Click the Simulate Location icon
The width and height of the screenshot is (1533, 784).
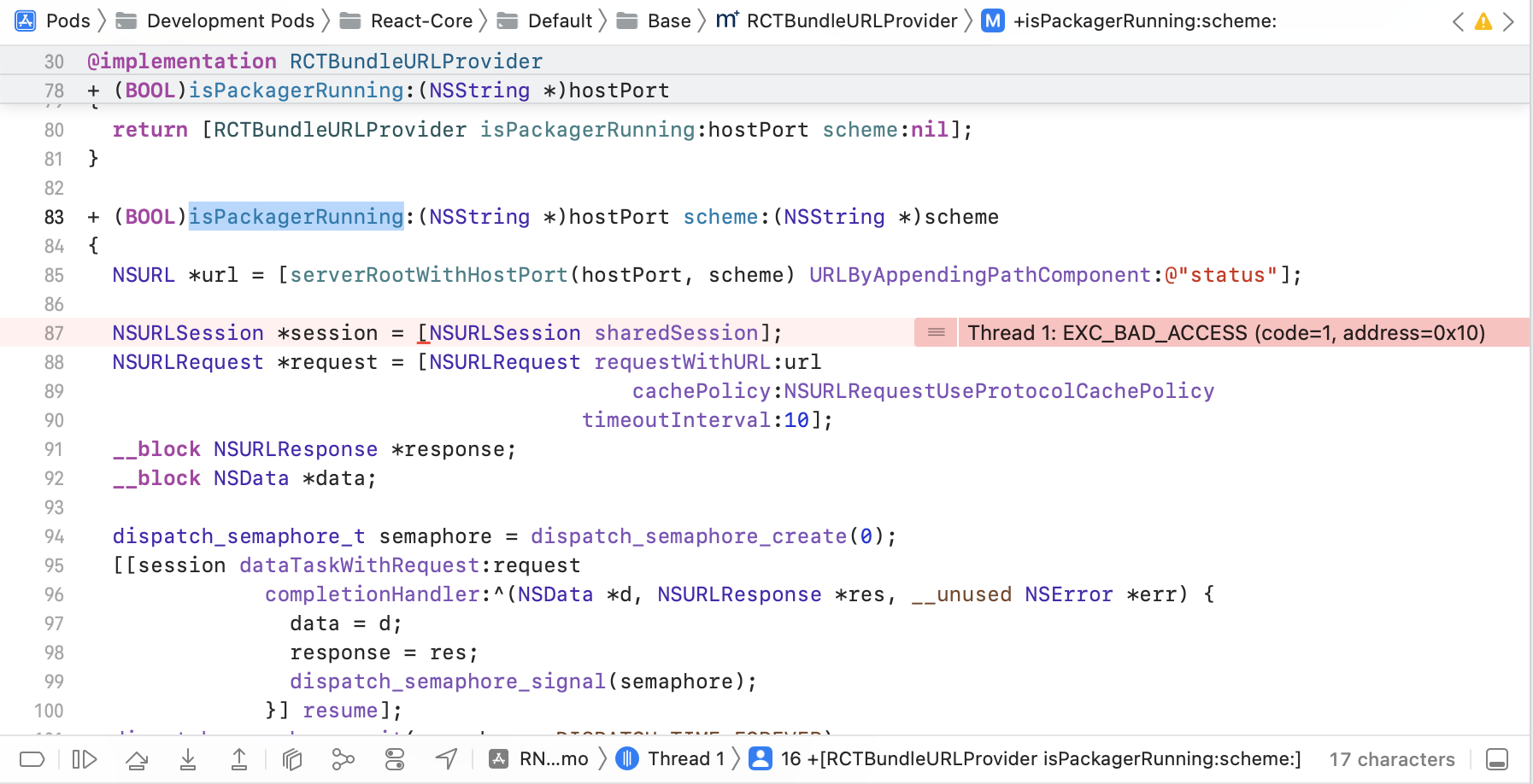point(446,758)
